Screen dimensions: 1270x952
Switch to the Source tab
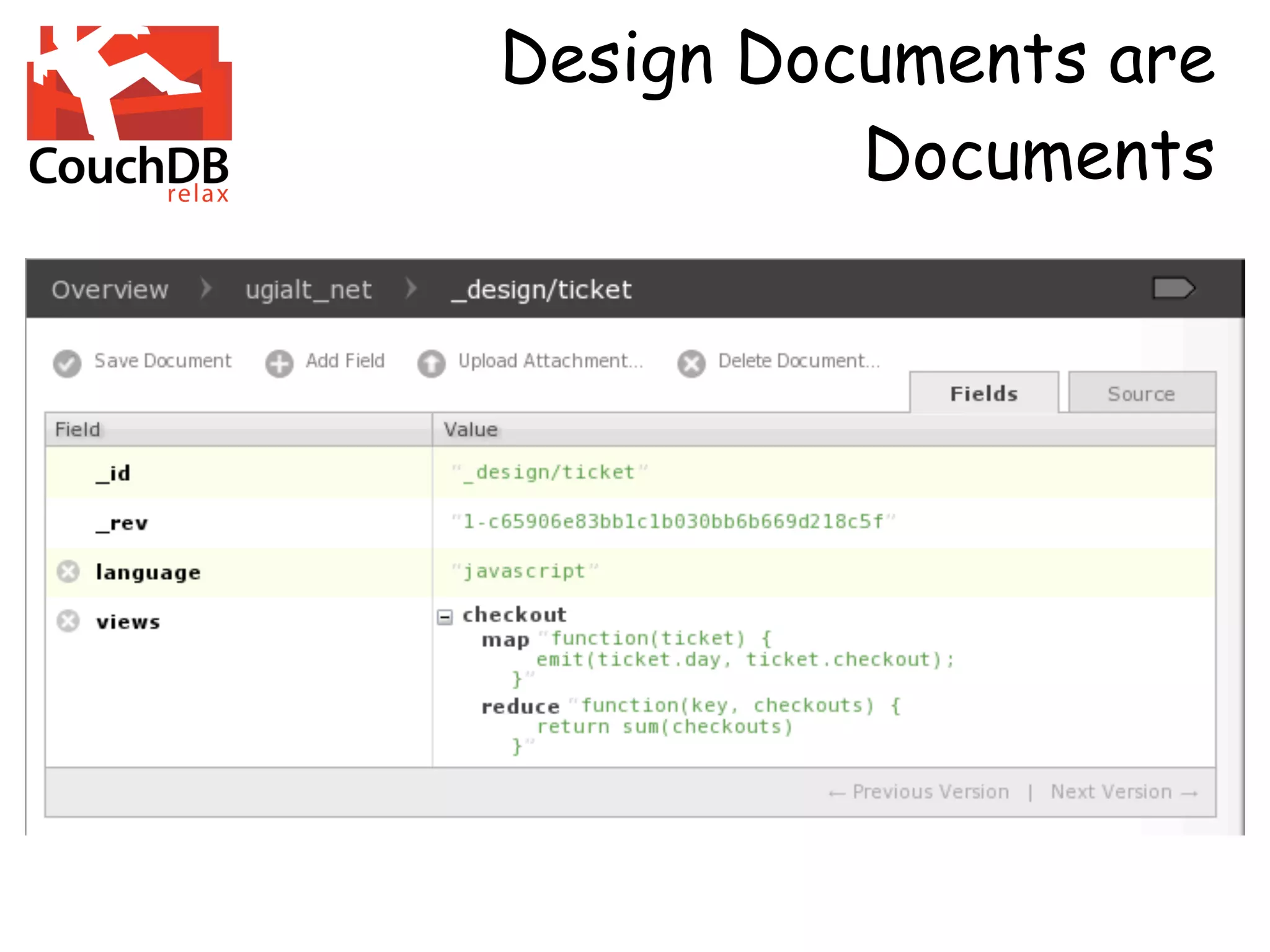coord(1142,393)
